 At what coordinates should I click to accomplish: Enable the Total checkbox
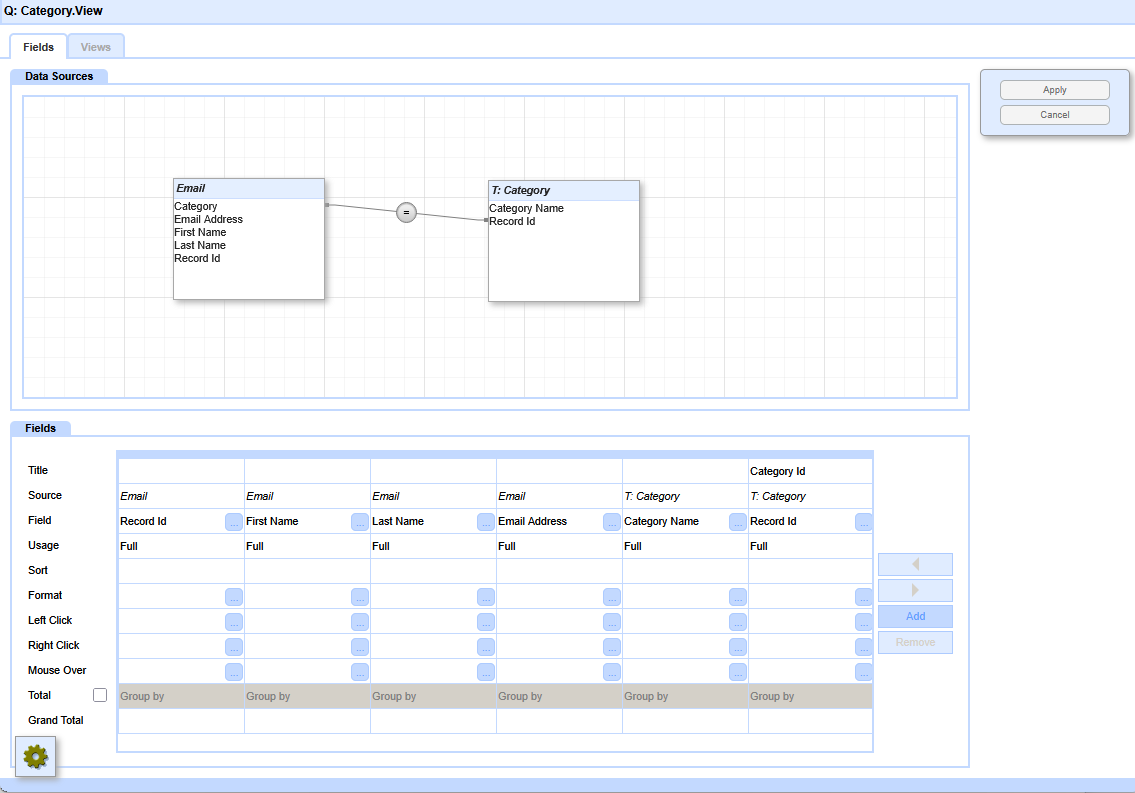pyautogui.click(x=100, y=695)
